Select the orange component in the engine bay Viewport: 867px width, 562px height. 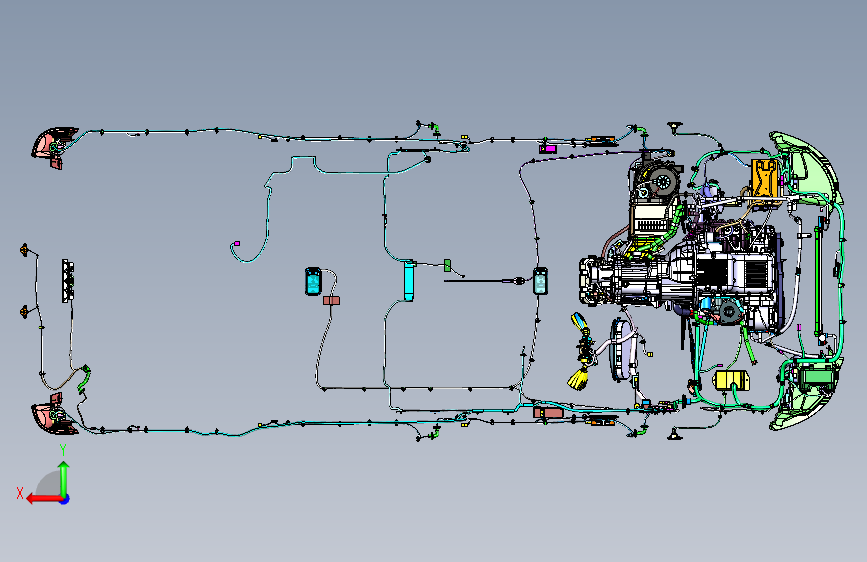click(x=764, y=178)
